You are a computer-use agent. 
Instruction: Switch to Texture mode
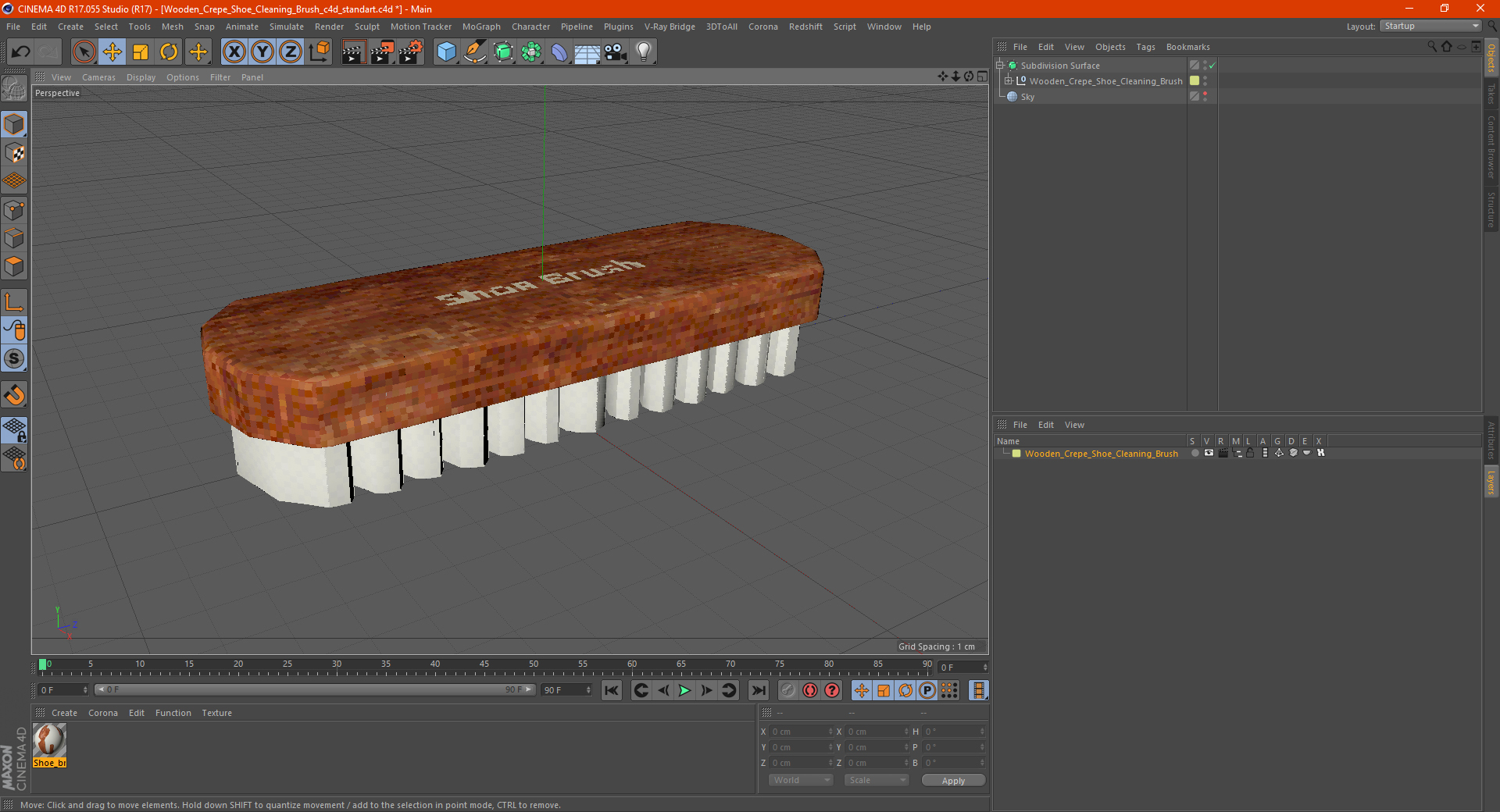click(14, 153)
